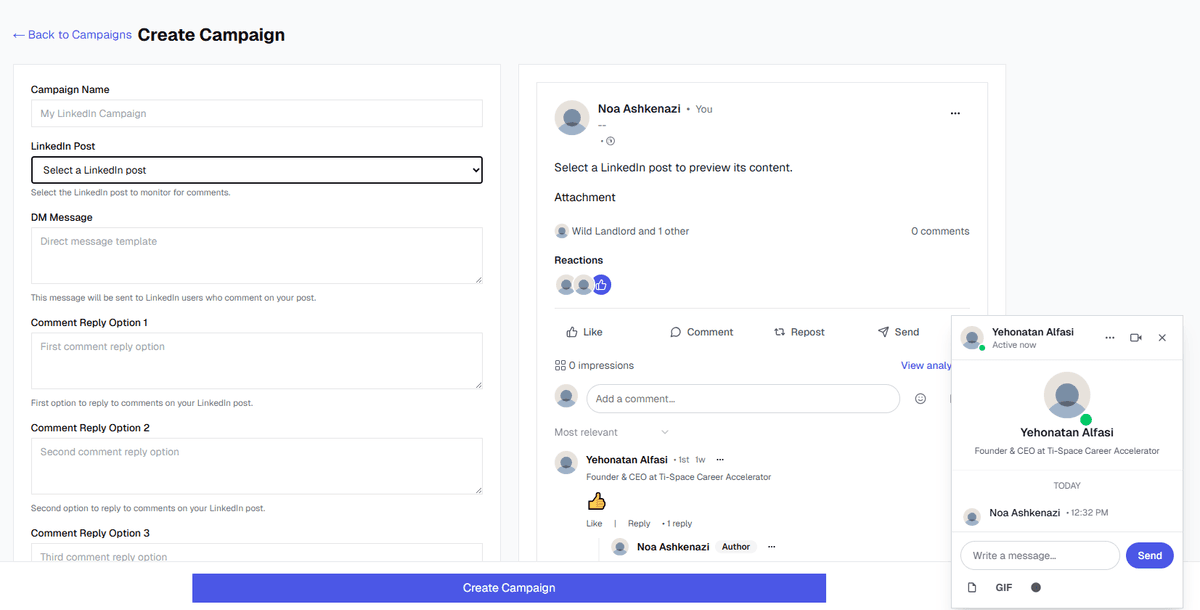The width and height of the screenshot is (1200, 610).
Task: Open View analytics for the post
Action: coord(925,365)
